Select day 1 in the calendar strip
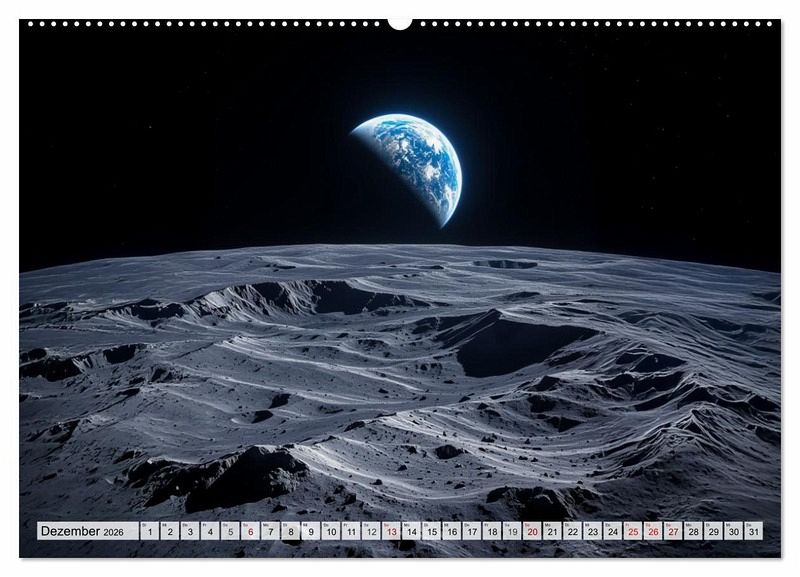 pos(149,532)
